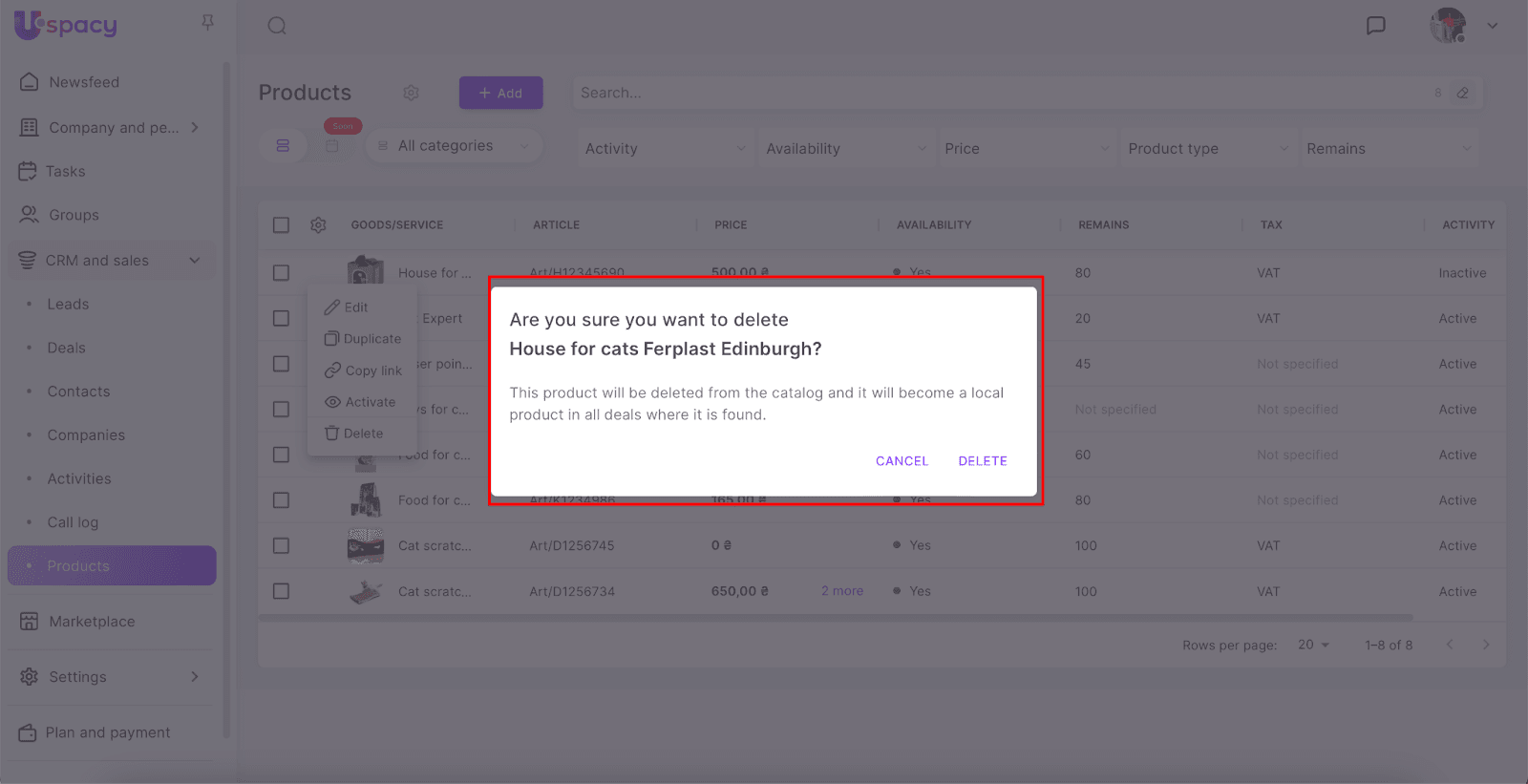
Task: Click the DELETE button in the dialog
Action: 982,461
